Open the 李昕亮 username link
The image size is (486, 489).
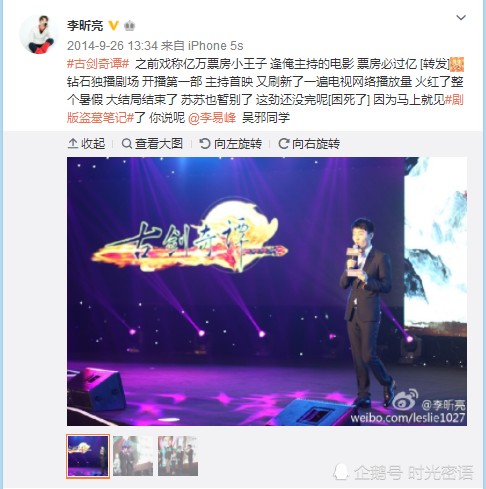point(85,26)
